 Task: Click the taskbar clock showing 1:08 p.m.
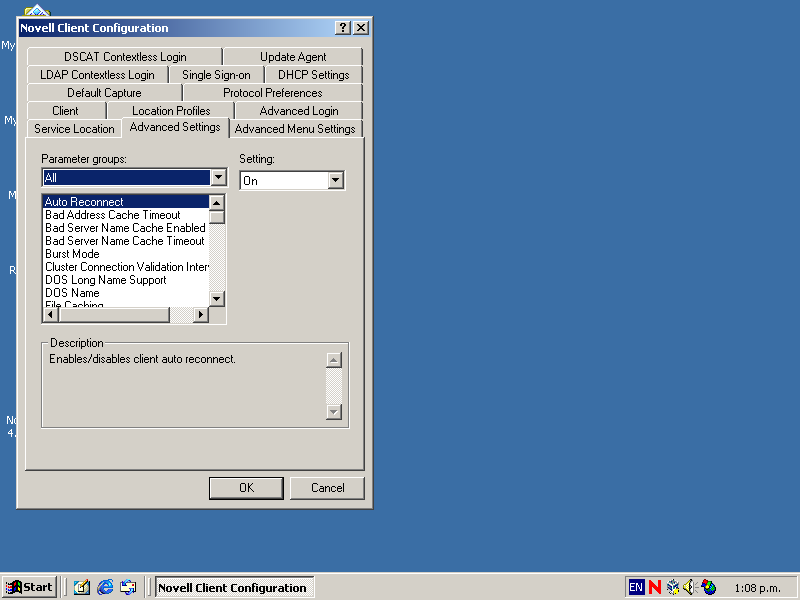pos(757,588)
